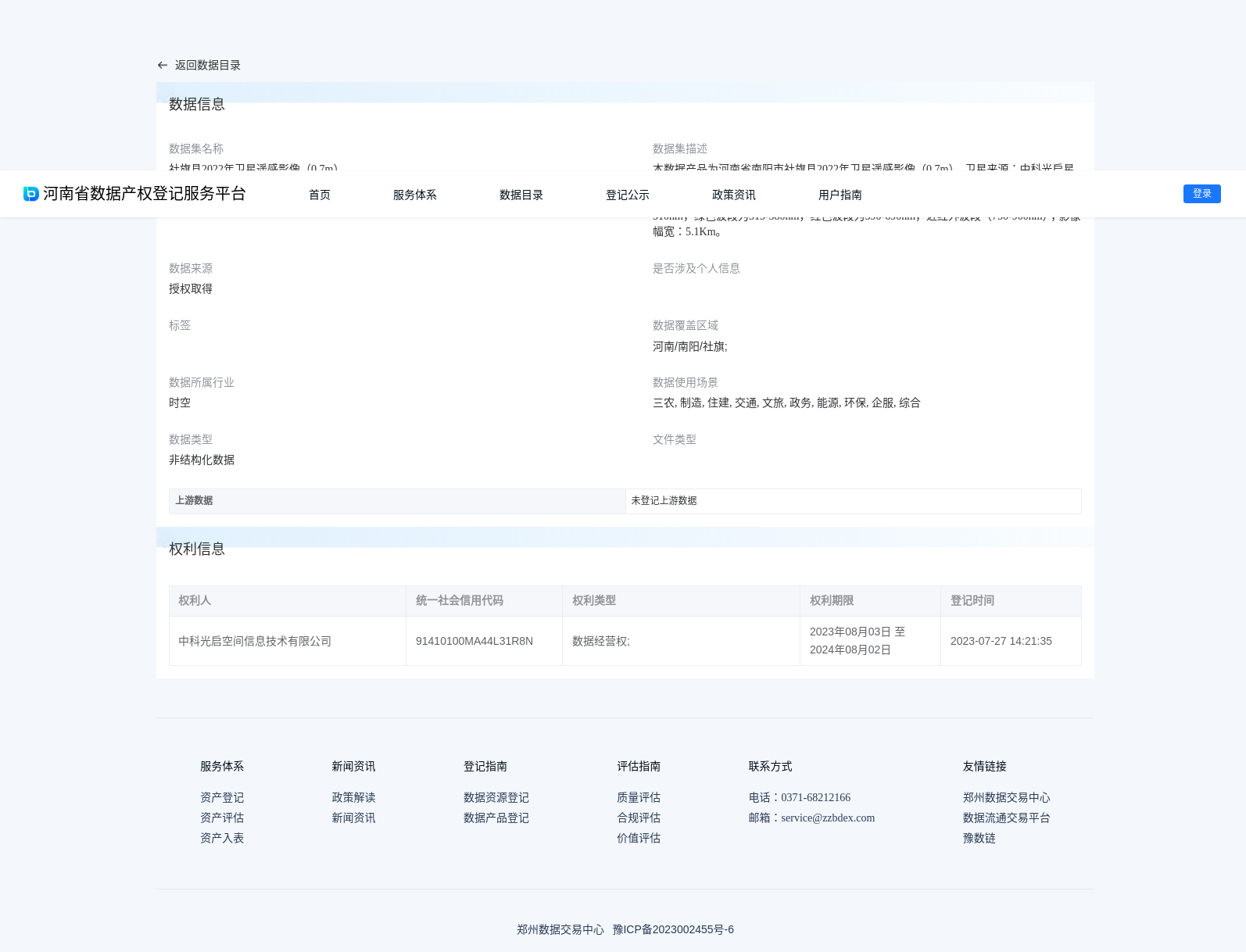
Task: Open the 登记公示 navigation item
Action: tap(628, 195)
